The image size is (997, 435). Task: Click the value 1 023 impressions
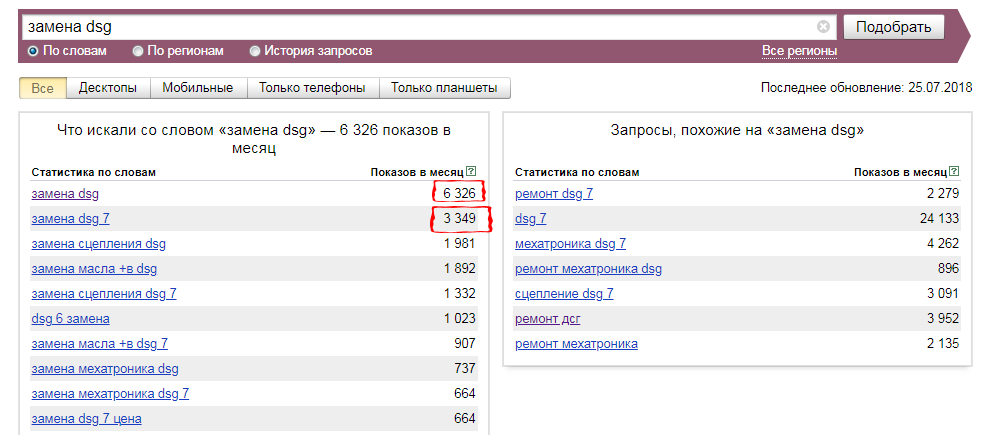[460, 319]
